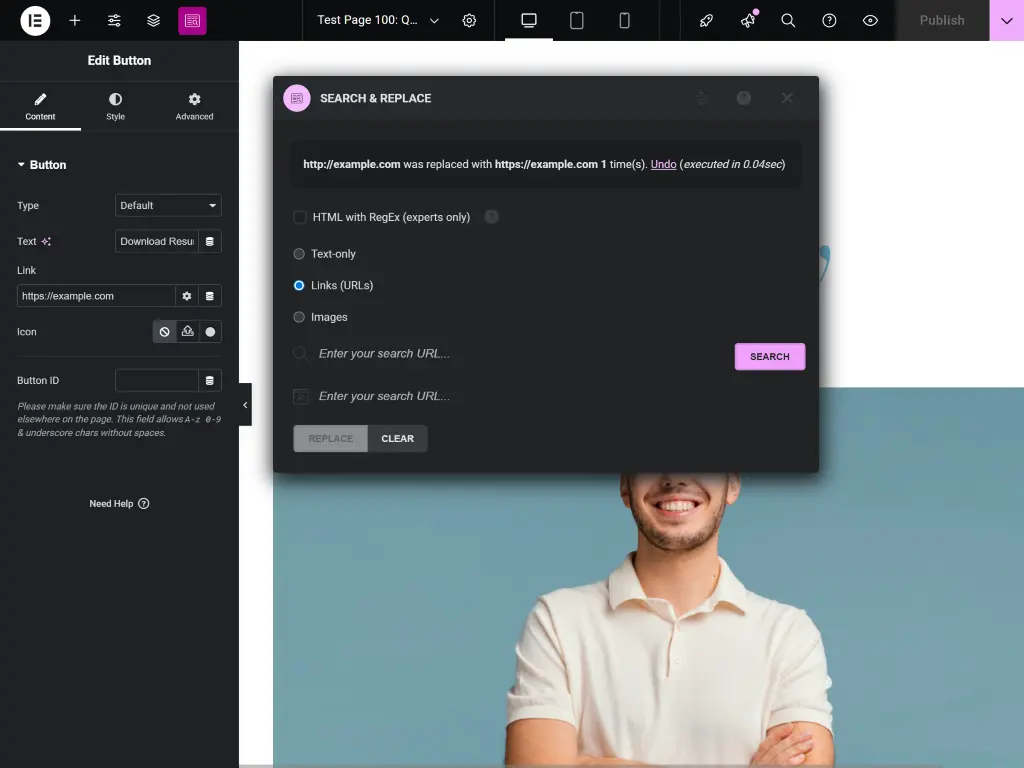Switch to mobile preview mode
1024x768 pixels.
(x=624, y=20)
